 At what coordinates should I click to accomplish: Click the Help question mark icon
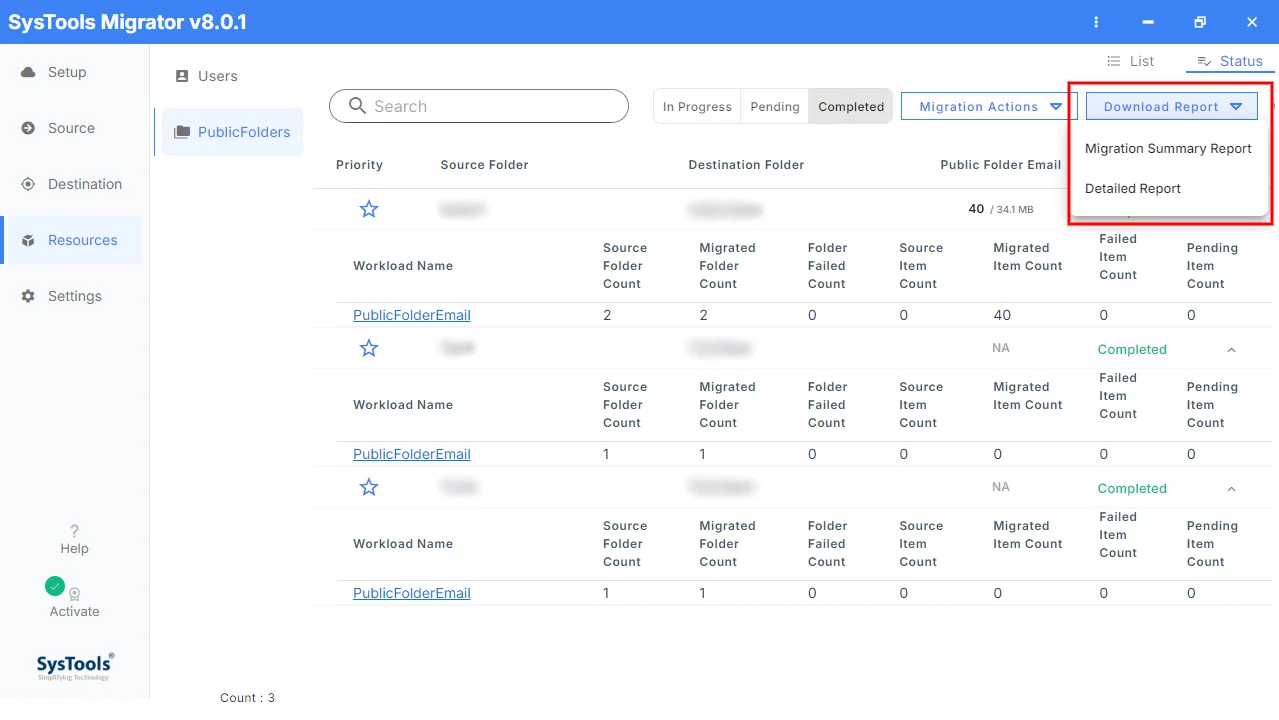pyautogui.click(x=74, y=531)
